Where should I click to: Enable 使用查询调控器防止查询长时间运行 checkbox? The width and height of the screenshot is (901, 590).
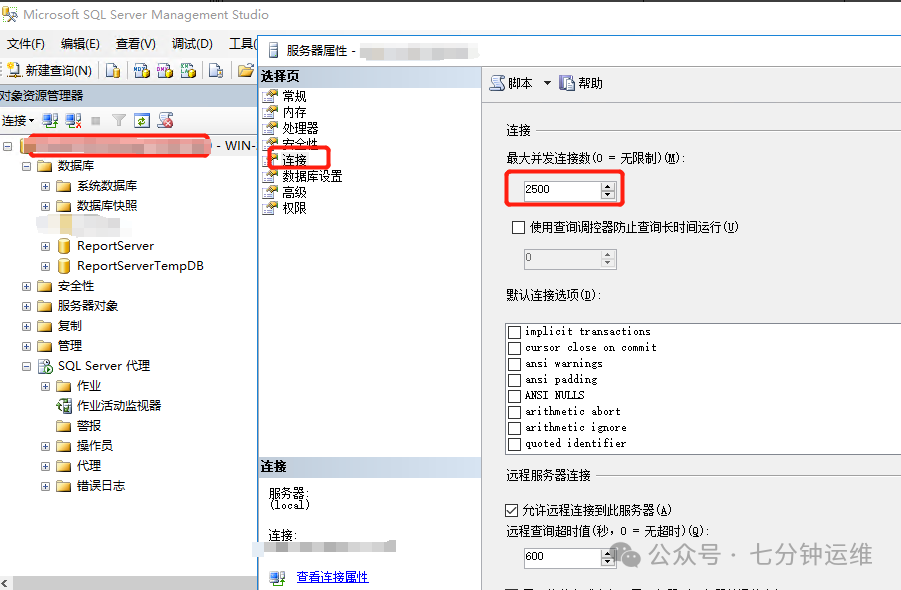click(518, 227)
